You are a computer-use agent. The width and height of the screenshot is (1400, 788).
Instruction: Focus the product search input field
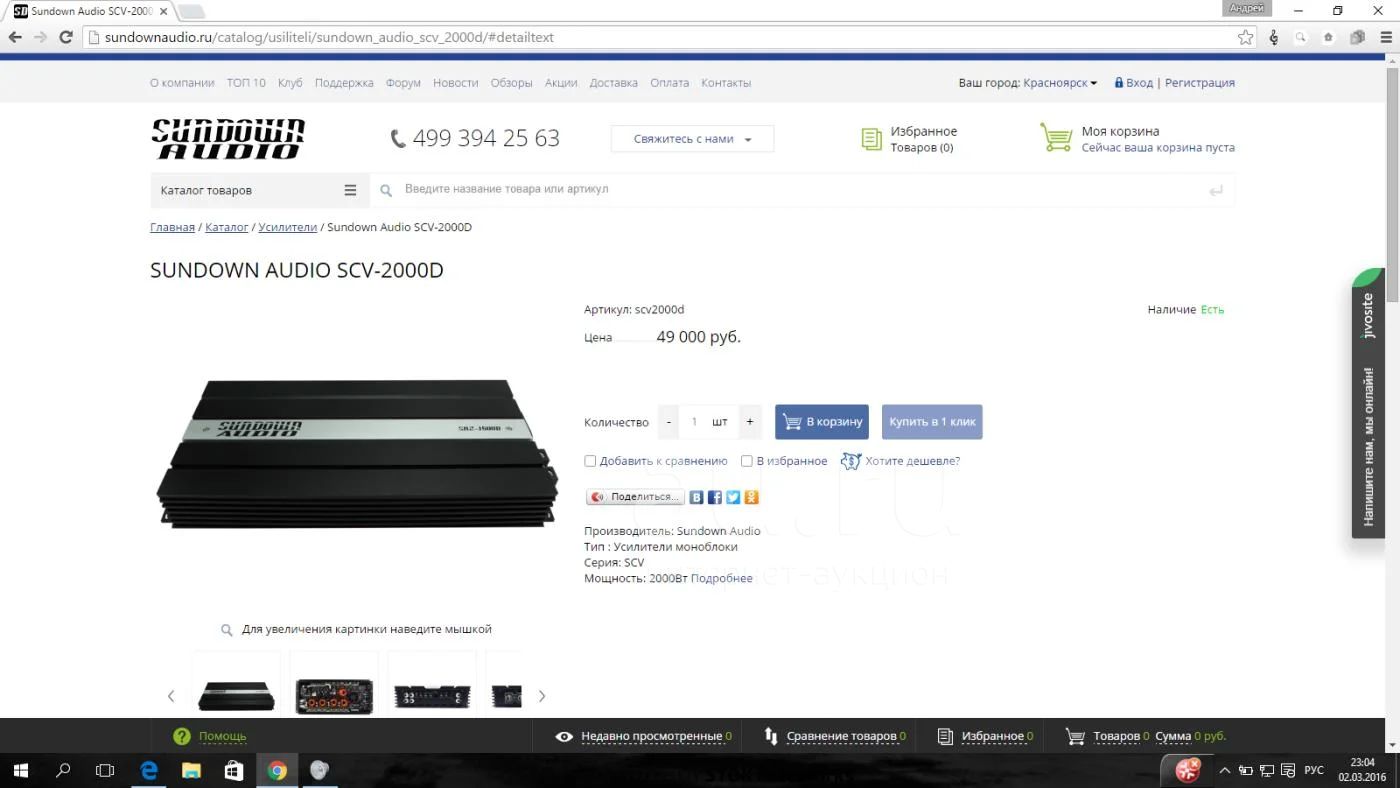pyautogui.click(x=800, y=189)
